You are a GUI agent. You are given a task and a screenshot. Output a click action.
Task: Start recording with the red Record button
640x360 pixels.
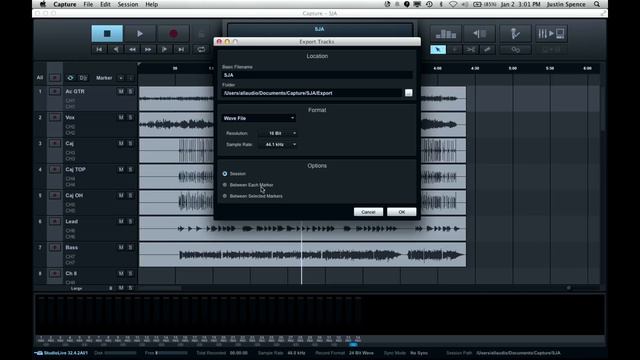173,33
